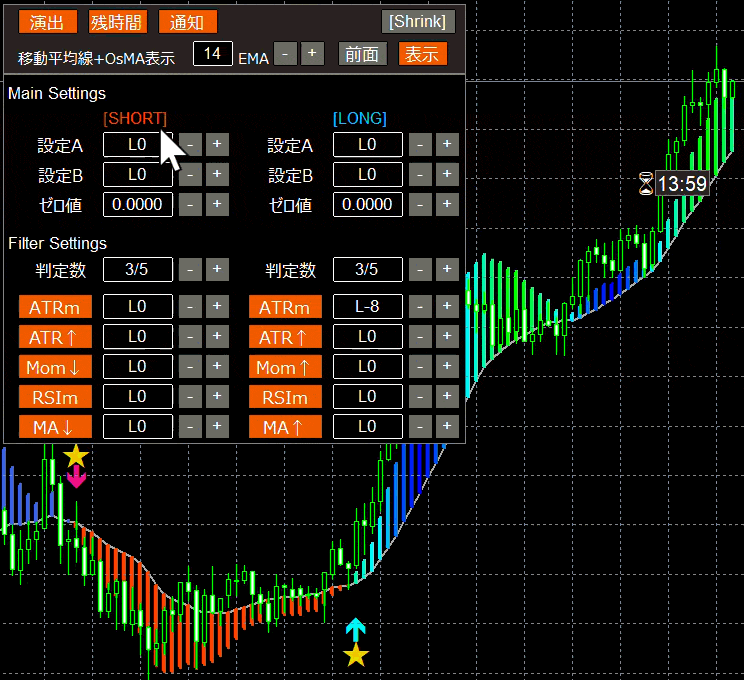Decrease the EMA period with minus
Image resolution: width=744 pixels, height=680 pixels.
[x=285, y=54]
